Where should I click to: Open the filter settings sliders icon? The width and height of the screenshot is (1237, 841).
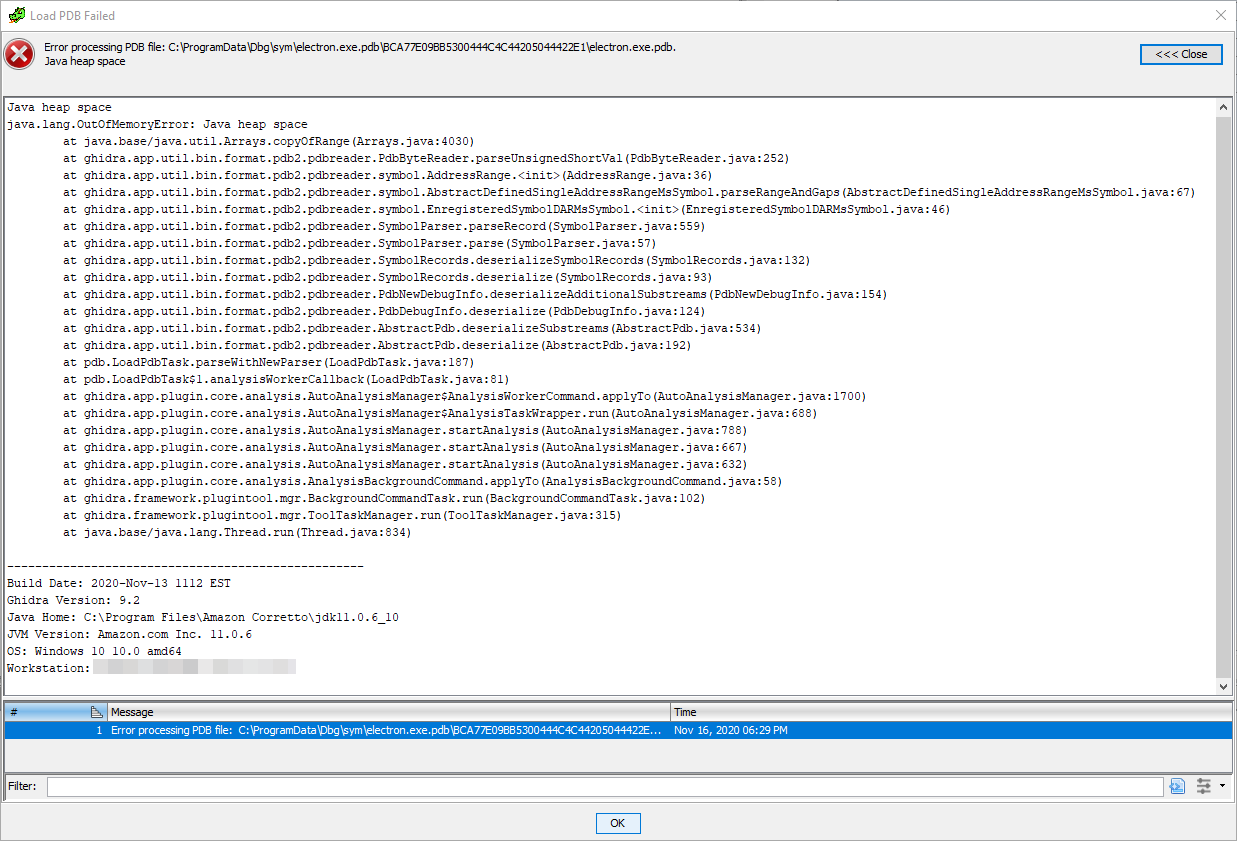[1203, 786]
